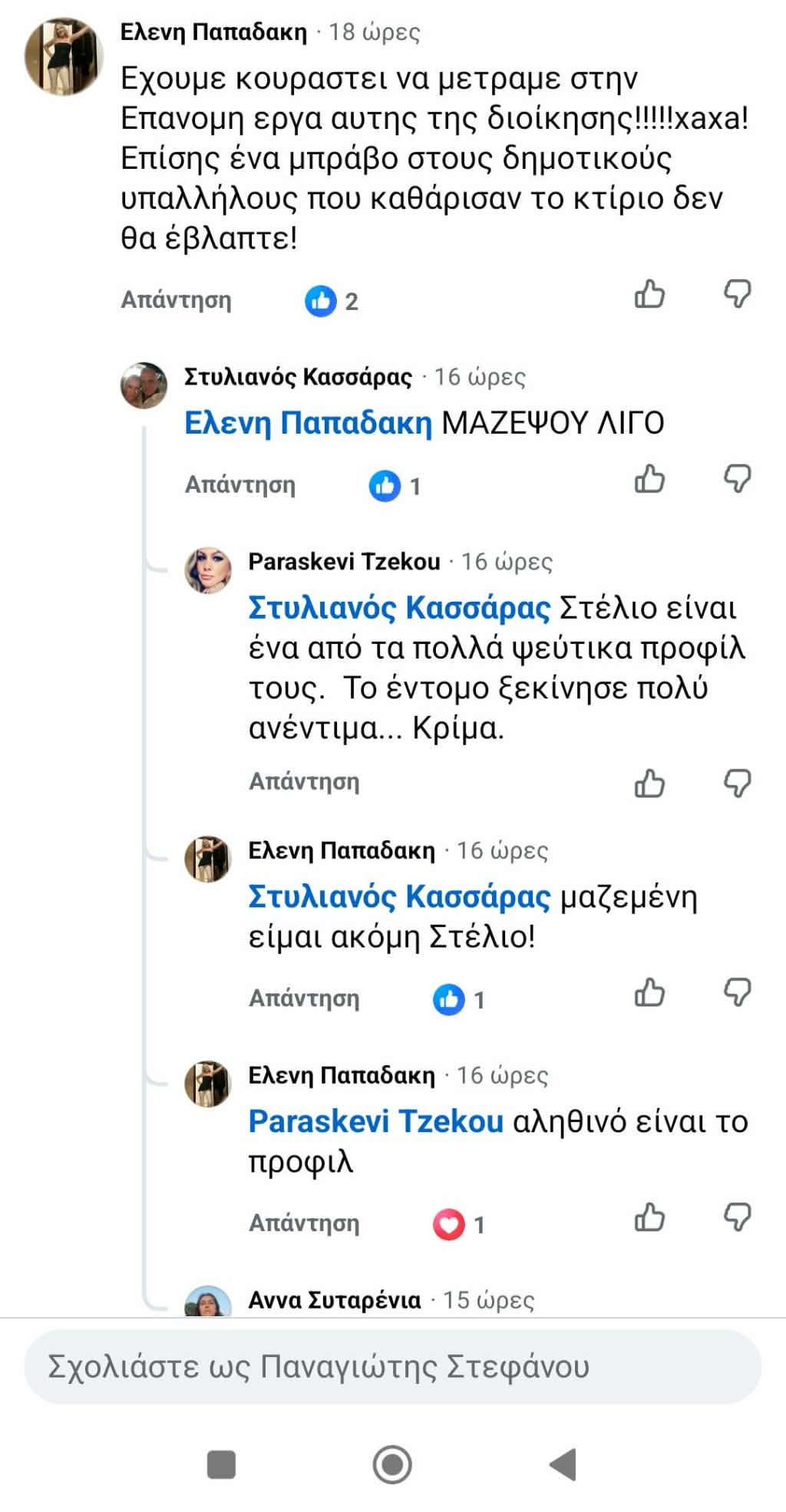Open the Paraskevi Tzekou mention link
786x1512 pixels.
(376, 1122)
